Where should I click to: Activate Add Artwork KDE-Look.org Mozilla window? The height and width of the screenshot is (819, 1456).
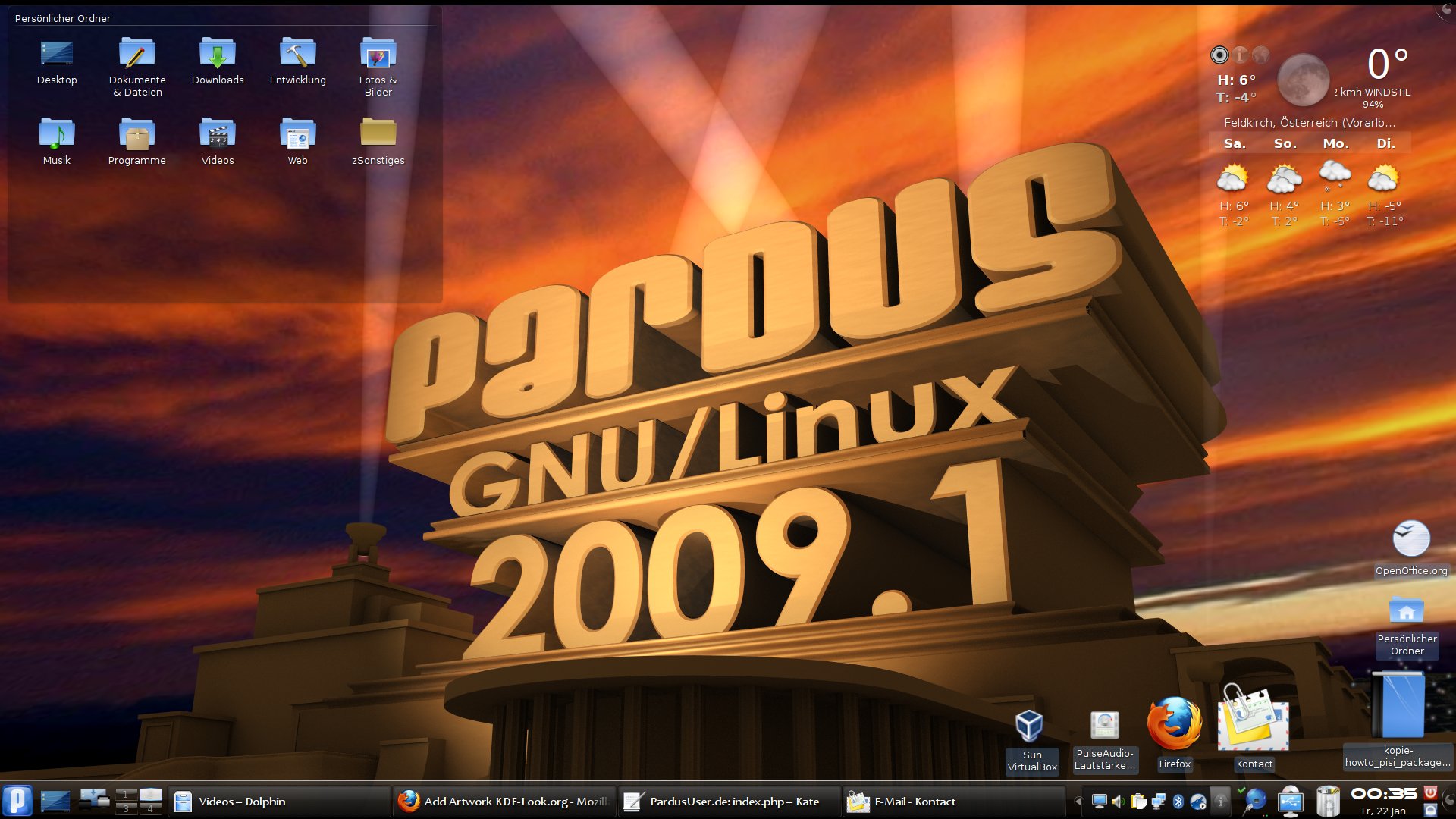click(504, 802)
